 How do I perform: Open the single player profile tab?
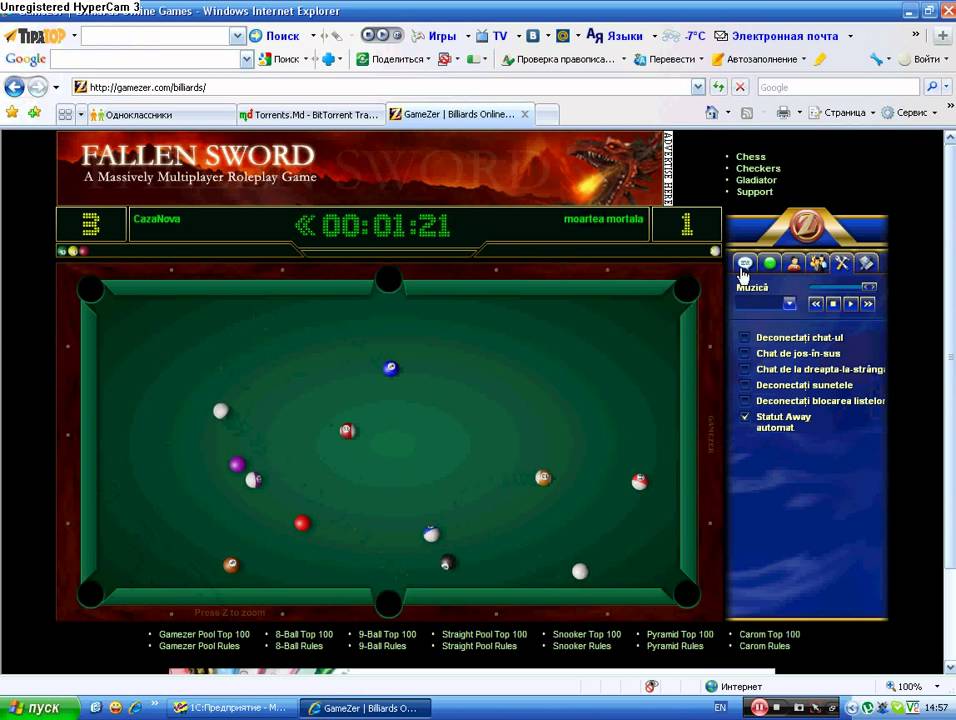[x=794, y=263]
